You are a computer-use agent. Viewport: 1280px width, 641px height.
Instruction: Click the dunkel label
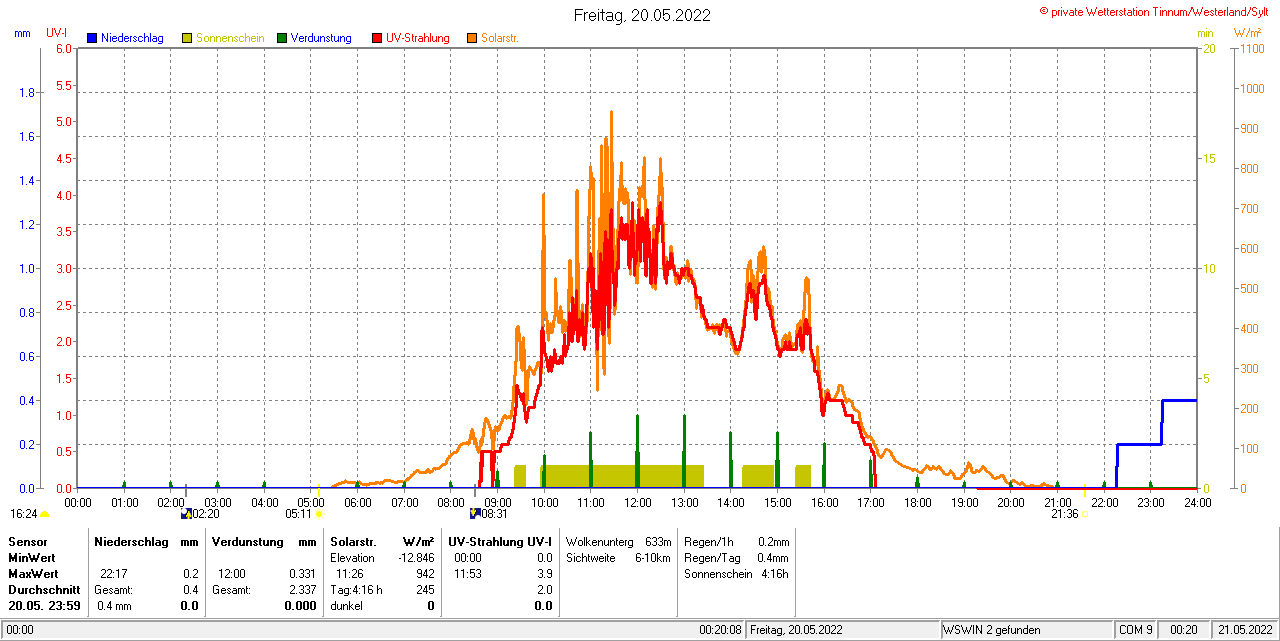click(347, 606)
